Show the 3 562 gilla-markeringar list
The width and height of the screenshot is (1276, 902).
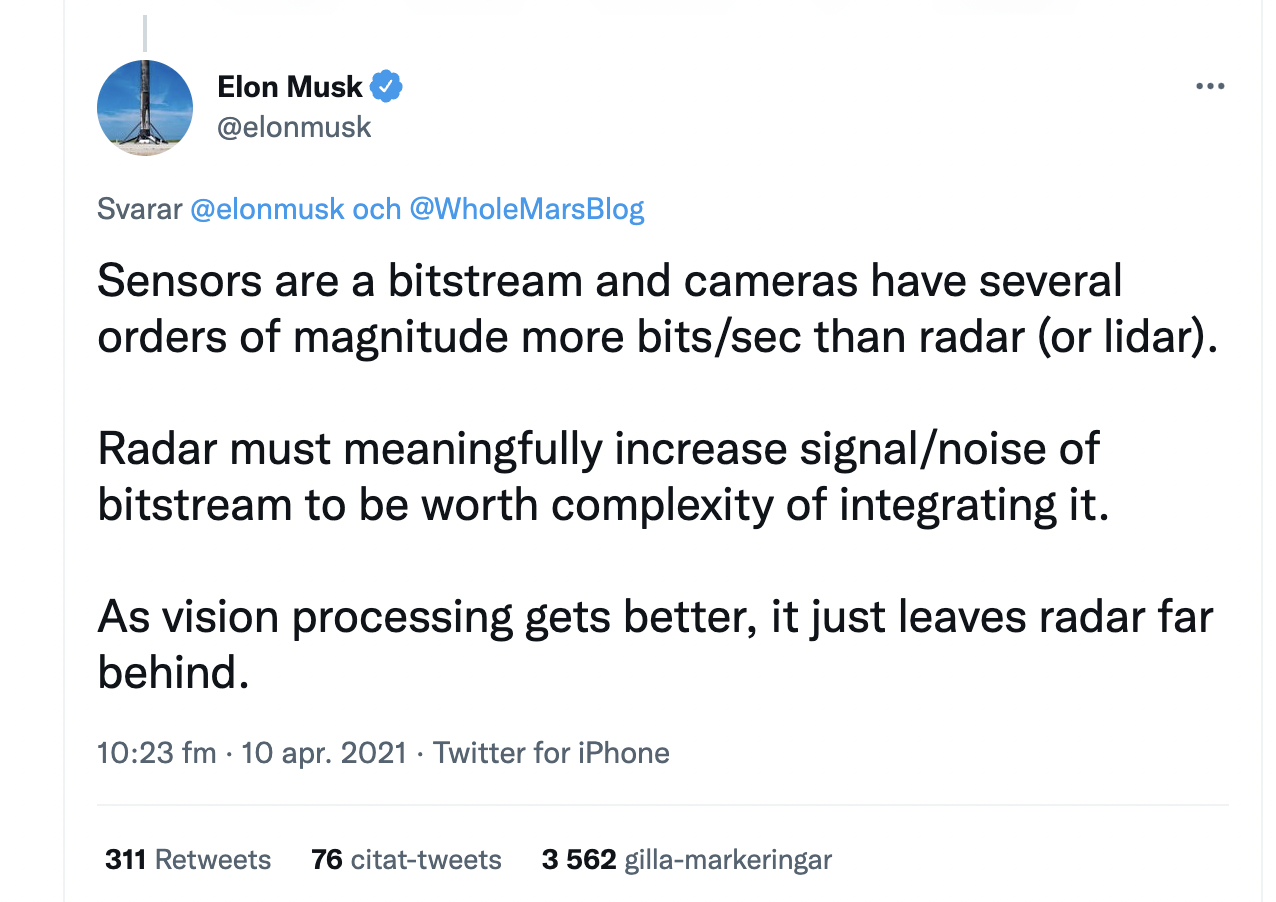coord(687,859)
